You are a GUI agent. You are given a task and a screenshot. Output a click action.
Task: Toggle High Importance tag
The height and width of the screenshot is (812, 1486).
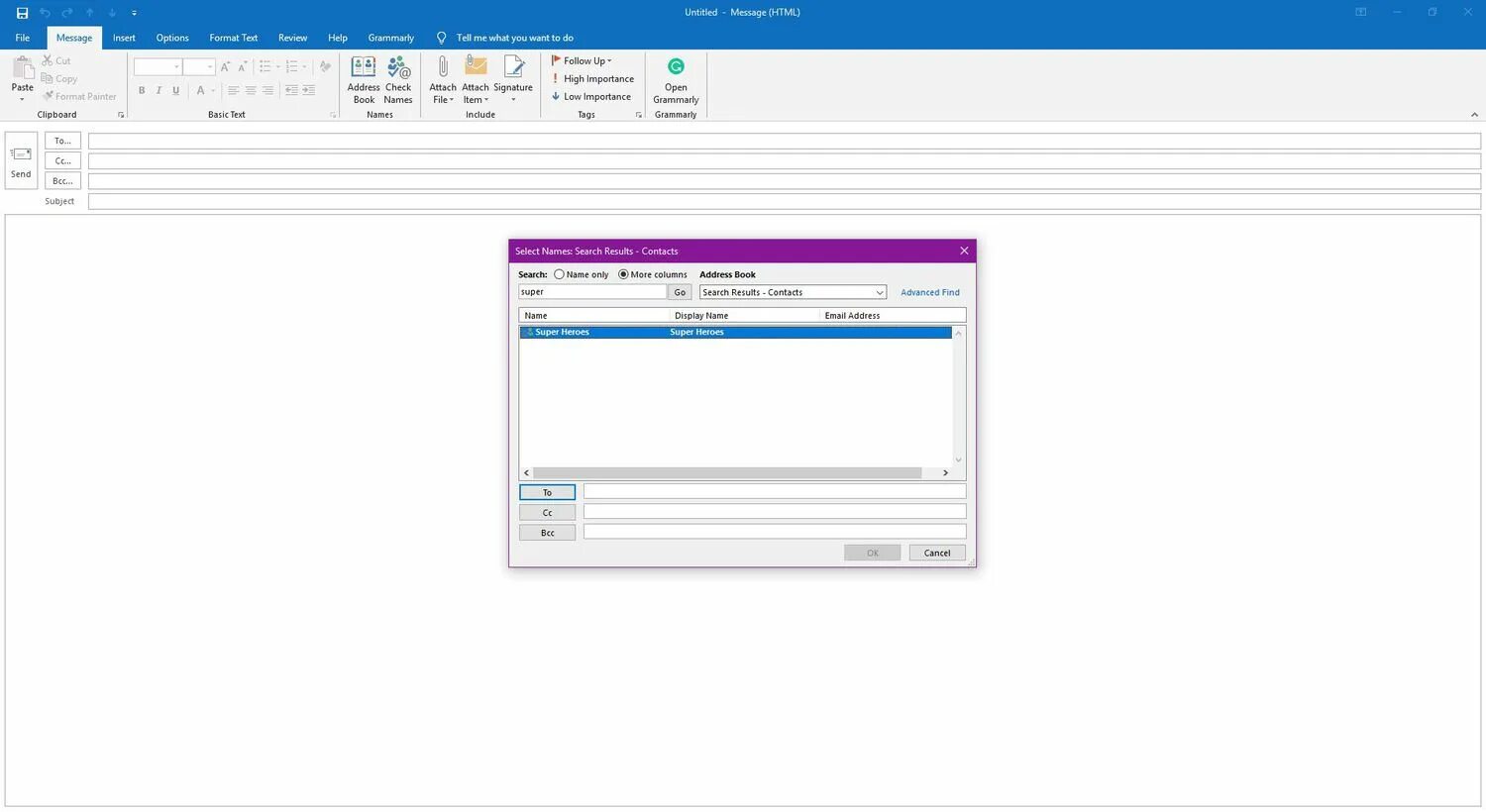pos(592,78)
